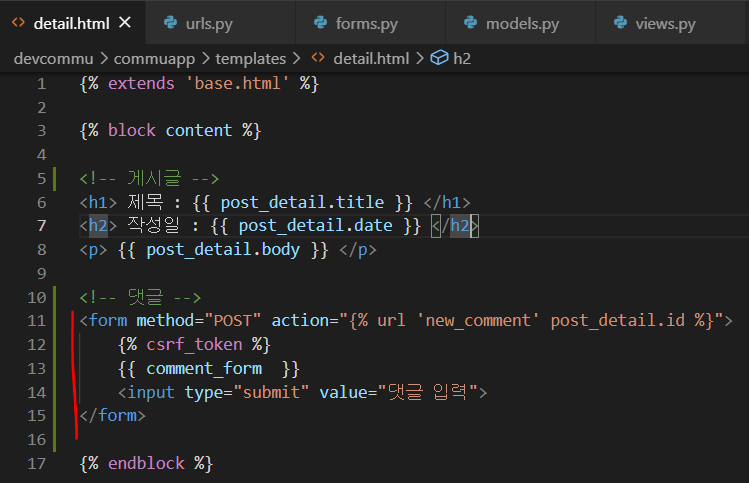The height and width of the screenshot is (483, 749).
Task: Click 'content' on line 3
Action: pos(199,130)
